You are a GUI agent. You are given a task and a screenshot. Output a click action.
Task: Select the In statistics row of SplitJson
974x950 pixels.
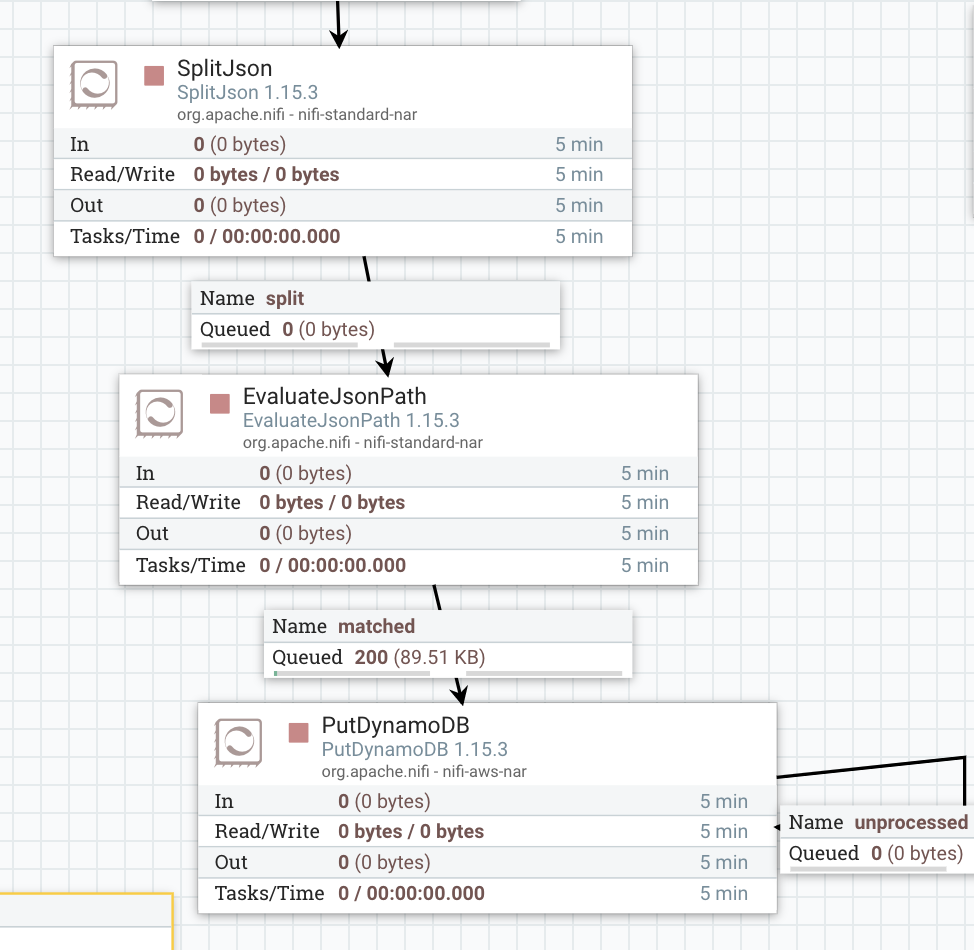pos(300,144)
